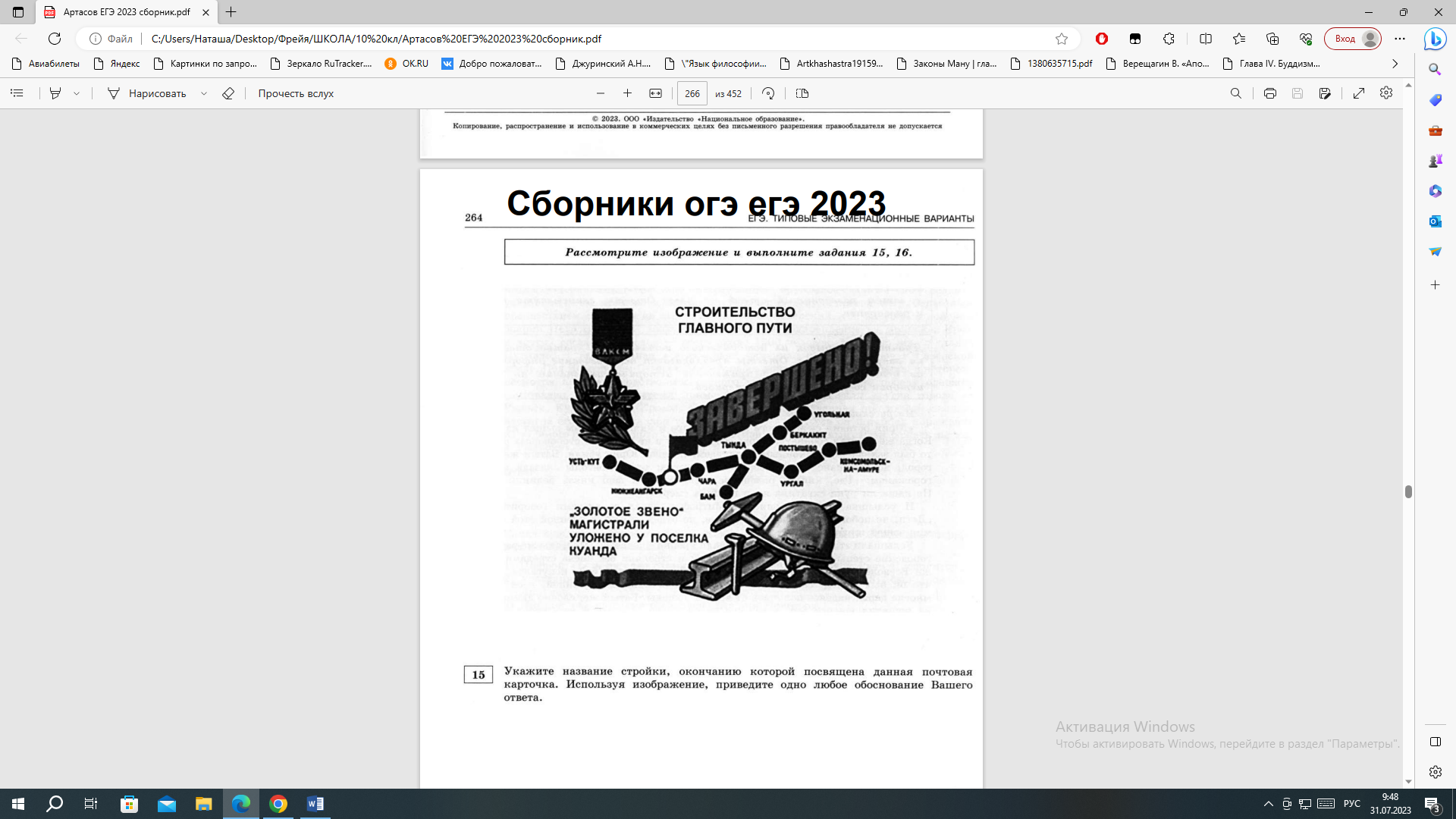Open the Авиабилеты bookmark

coord(46,64)
